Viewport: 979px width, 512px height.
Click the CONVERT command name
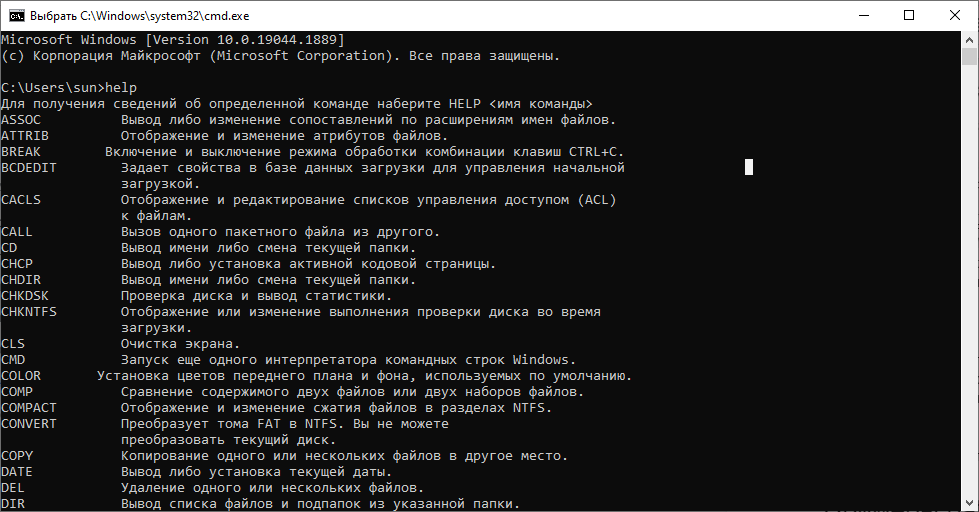point(29,424)
